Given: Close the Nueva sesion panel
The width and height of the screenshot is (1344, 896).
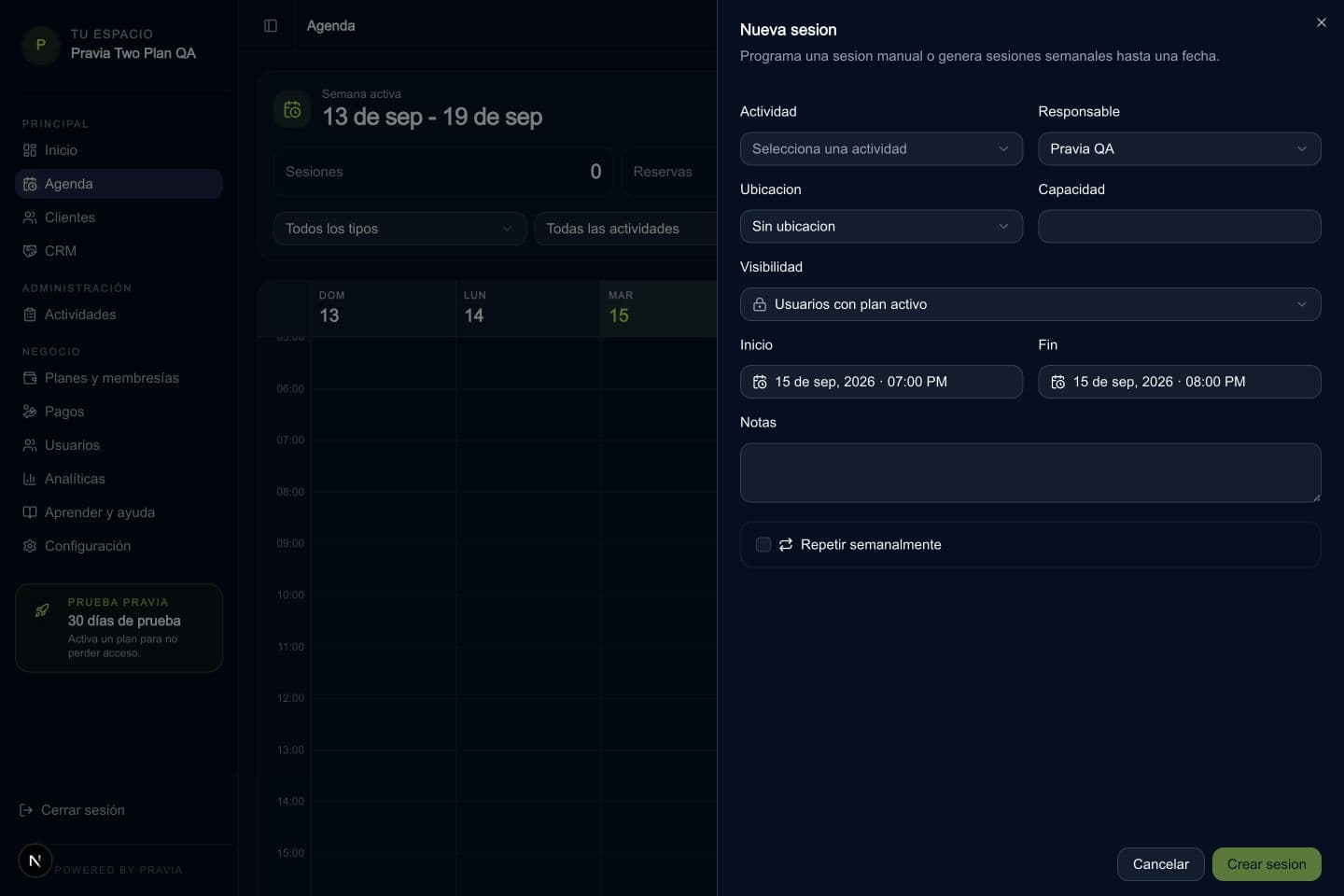Looking at the screenshot, I should tap(1322, 22).
